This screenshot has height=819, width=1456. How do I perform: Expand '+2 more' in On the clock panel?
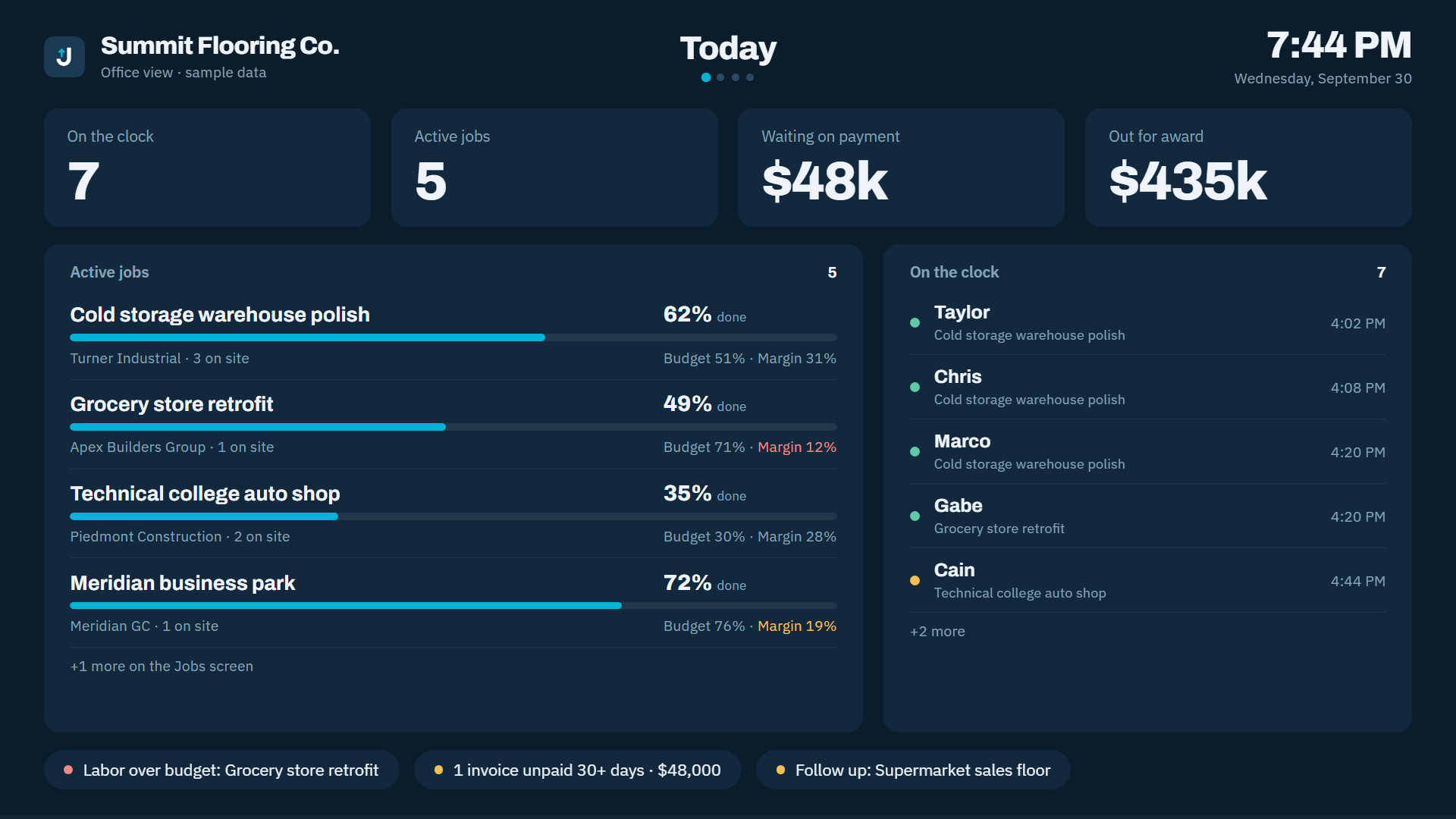pyautogui.click(x=937, y=632)
